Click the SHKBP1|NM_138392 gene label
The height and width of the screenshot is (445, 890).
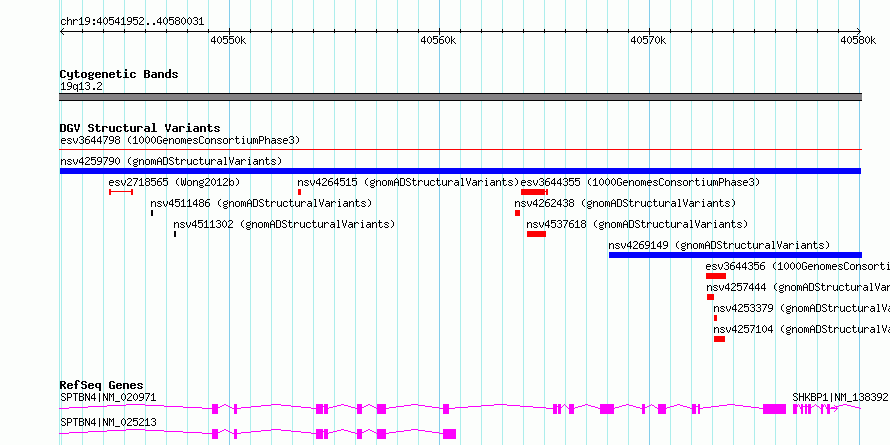pyautogui.click(x=840, y=397)
